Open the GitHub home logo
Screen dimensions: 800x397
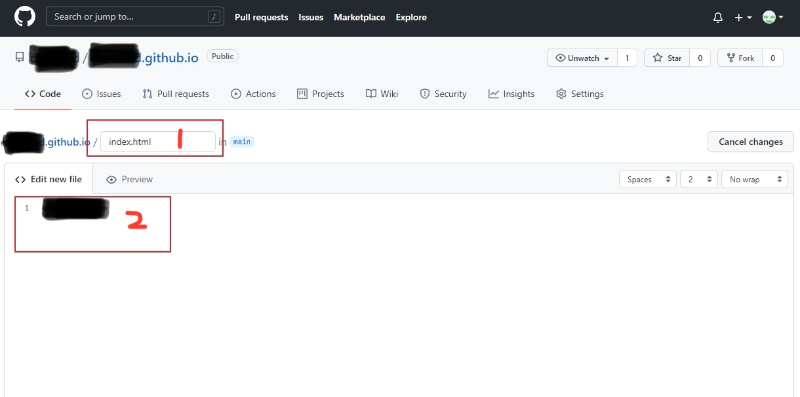(x=24, y=17)
